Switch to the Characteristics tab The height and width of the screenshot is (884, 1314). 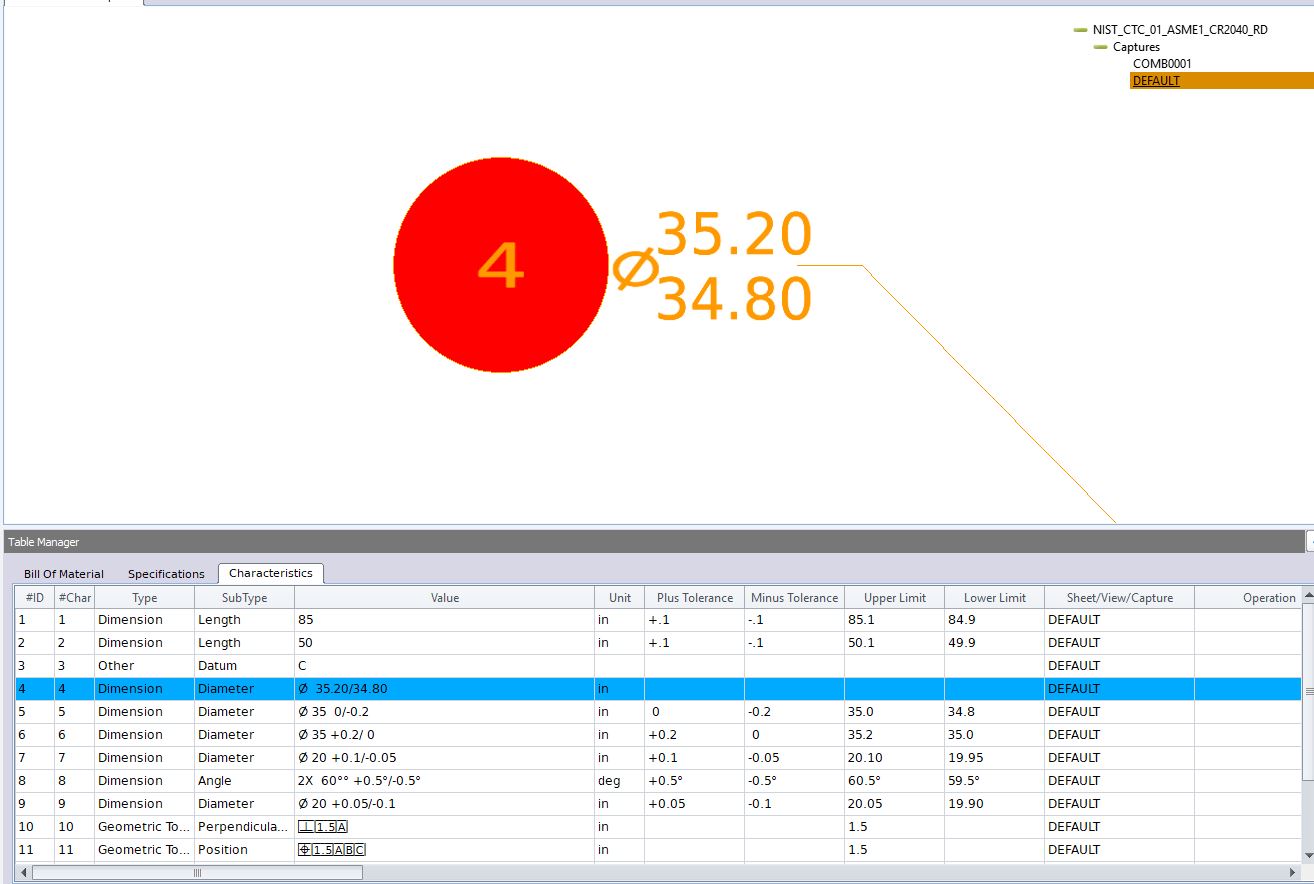[271, 573]
